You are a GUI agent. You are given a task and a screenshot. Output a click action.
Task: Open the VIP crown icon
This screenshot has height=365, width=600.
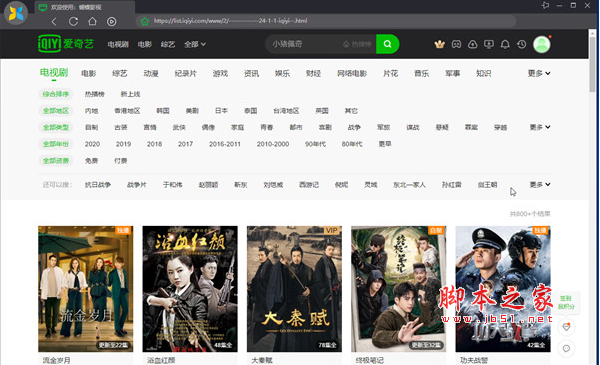440,44
